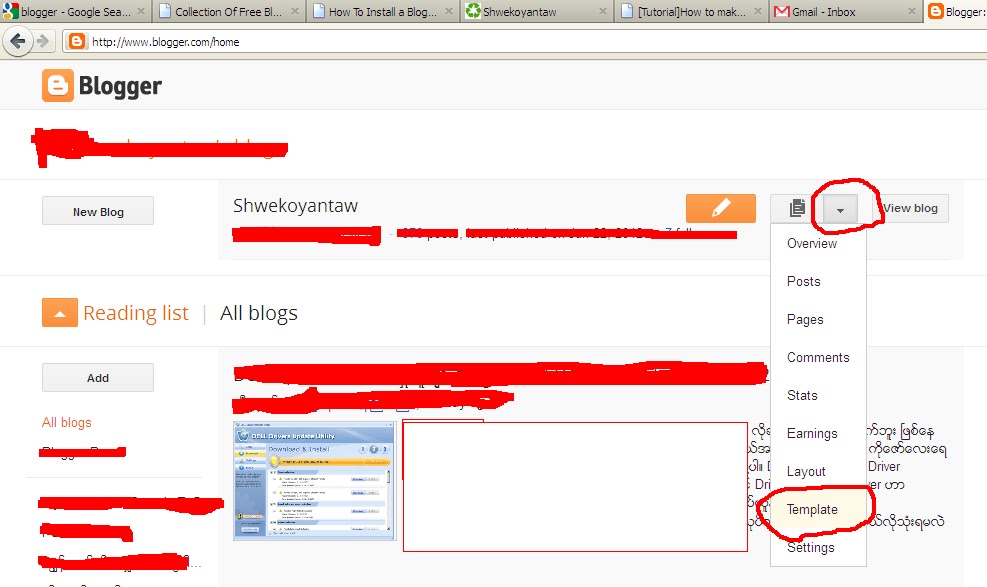Screen dimensions: 987x587
Task: Open the blog options dropdown arrow
Action: coord(840,210)
